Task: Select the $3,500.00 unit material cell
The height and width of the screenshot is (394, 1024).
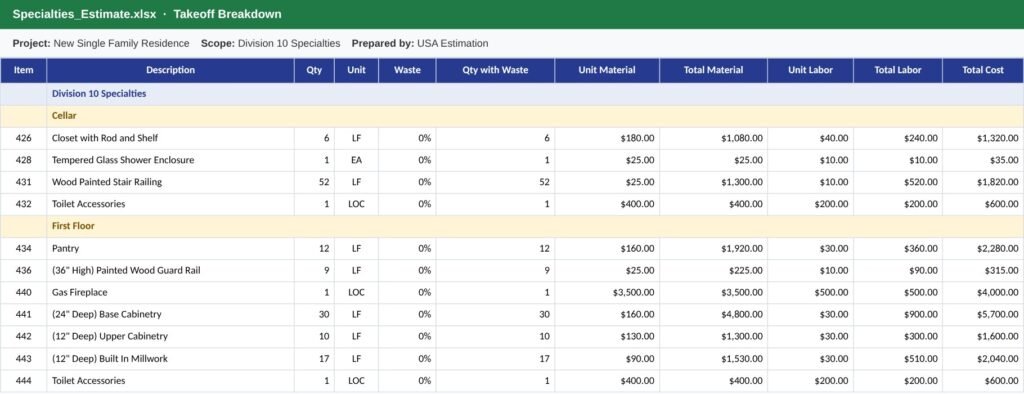Action: (x=607, y=292)
